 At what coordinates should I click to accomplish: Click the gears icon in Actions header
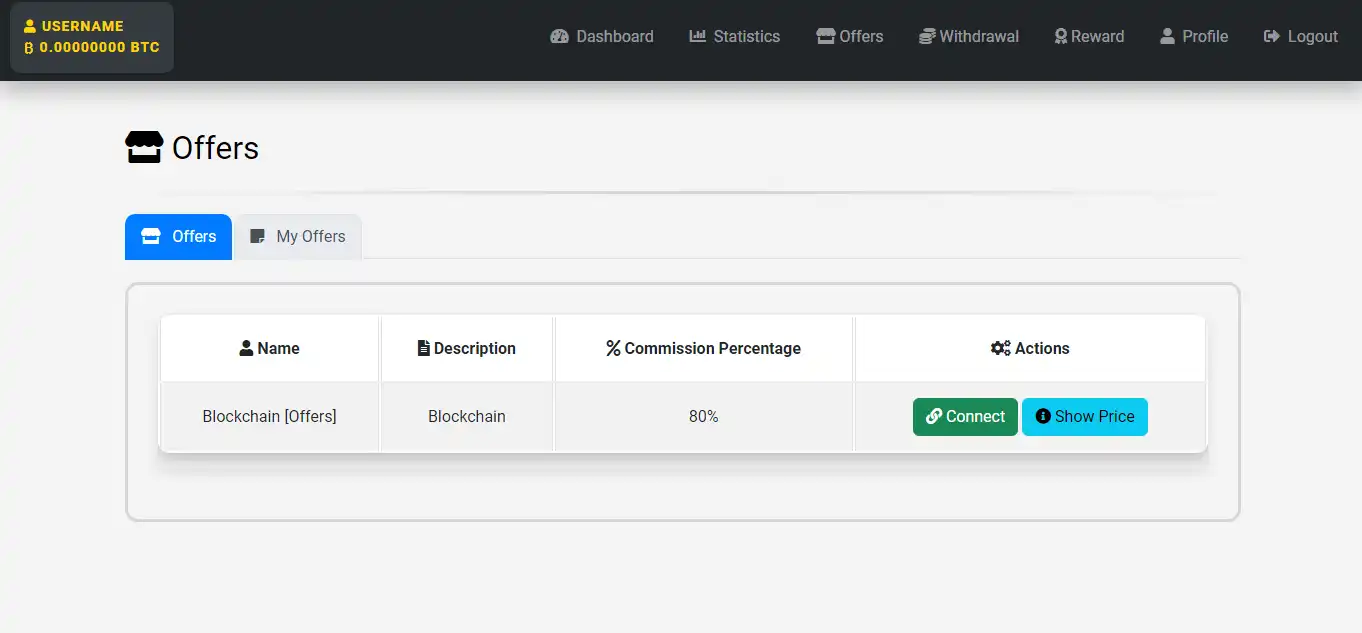[1000, 349]
